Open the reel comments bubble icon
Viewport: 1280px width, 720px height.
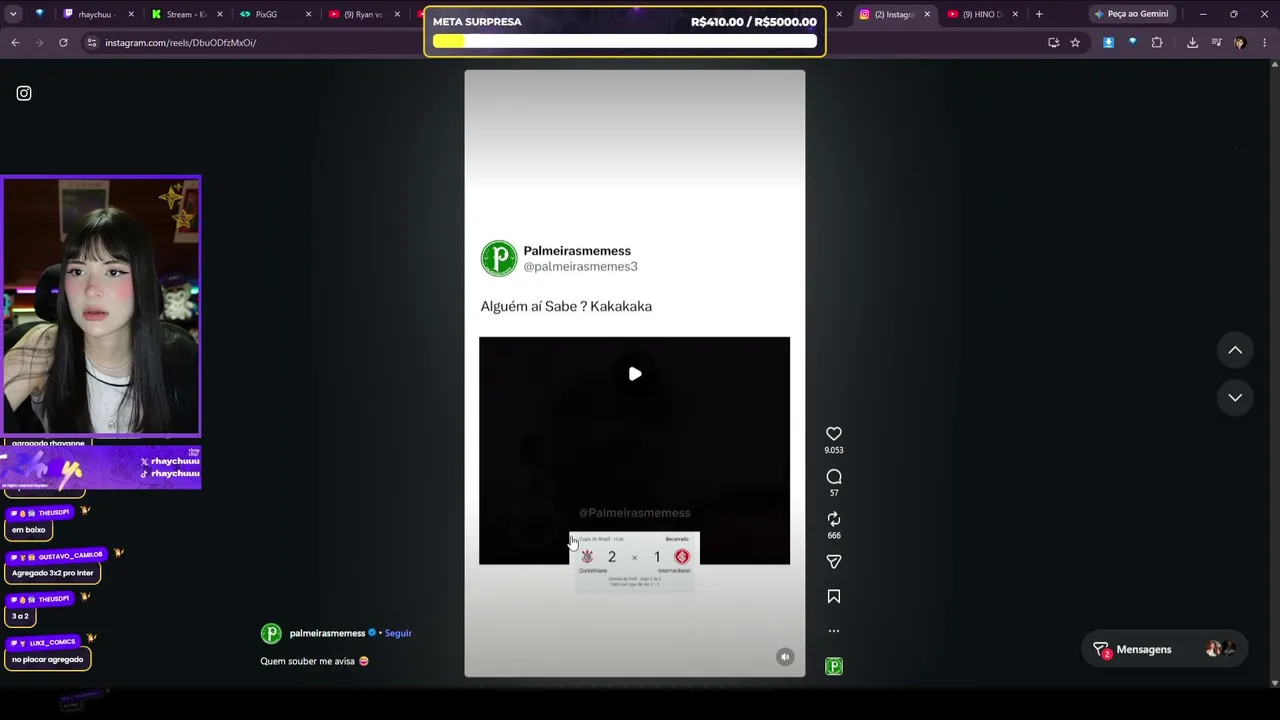pyautogui.click(x=833, y=476)
